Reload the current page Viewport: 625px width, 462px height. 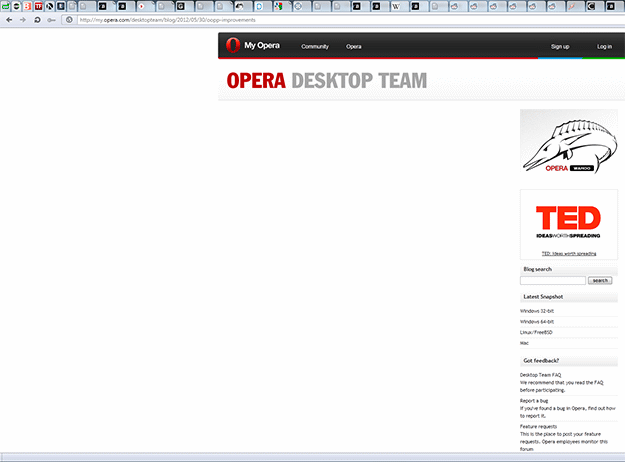point(37,19)
